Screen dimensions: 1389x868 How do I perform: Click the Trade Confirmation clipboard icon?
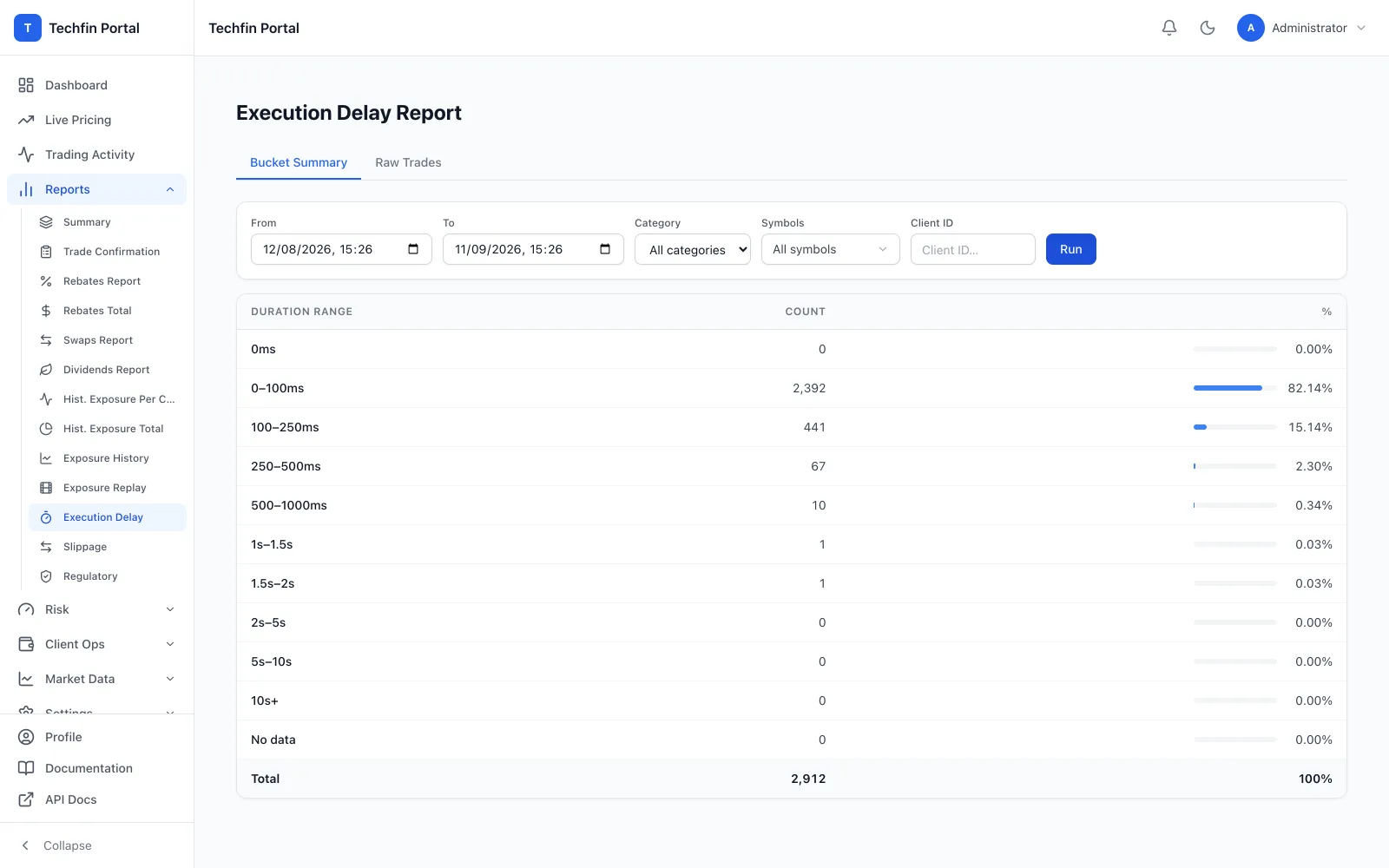point(46,252)
